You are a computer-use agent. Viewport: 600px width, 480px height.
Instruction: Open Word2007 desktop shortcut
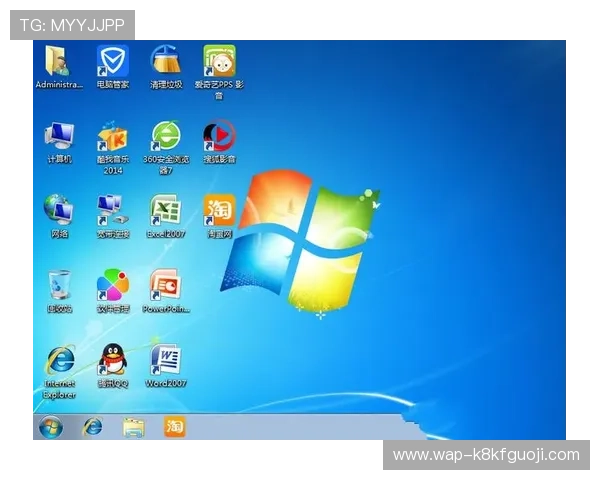(166, 359)
